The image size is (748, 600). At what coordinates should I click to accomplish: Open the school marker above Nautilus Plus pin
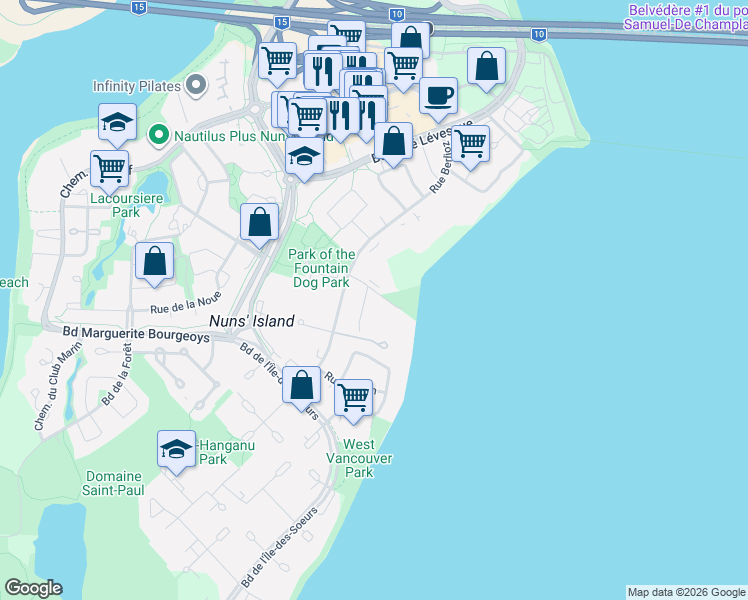(x=117, y=126)
